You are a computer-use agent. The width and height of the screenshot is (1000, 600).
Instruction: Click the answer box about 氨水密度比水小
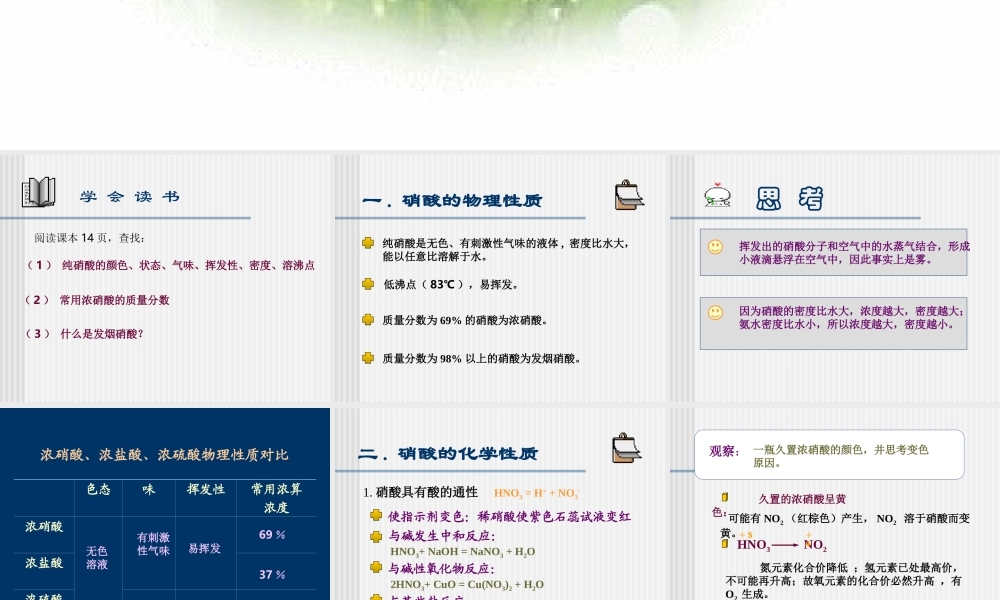834,323
